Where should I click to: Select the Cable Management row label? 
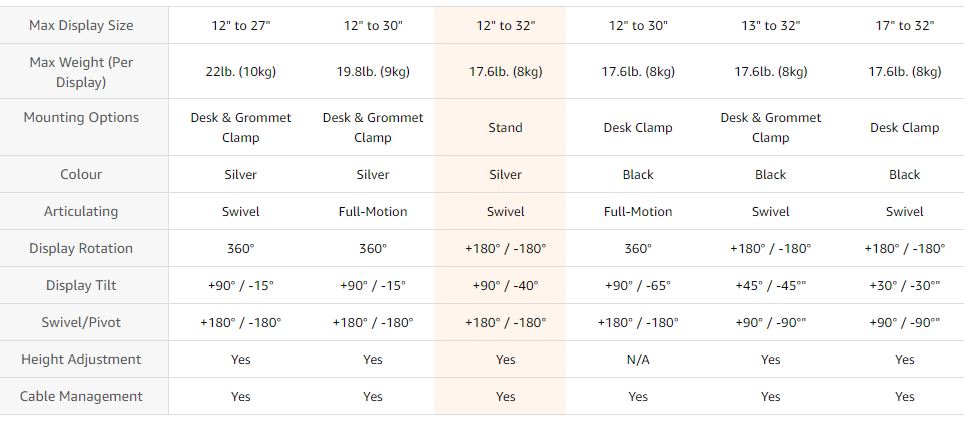click(81, 396)
